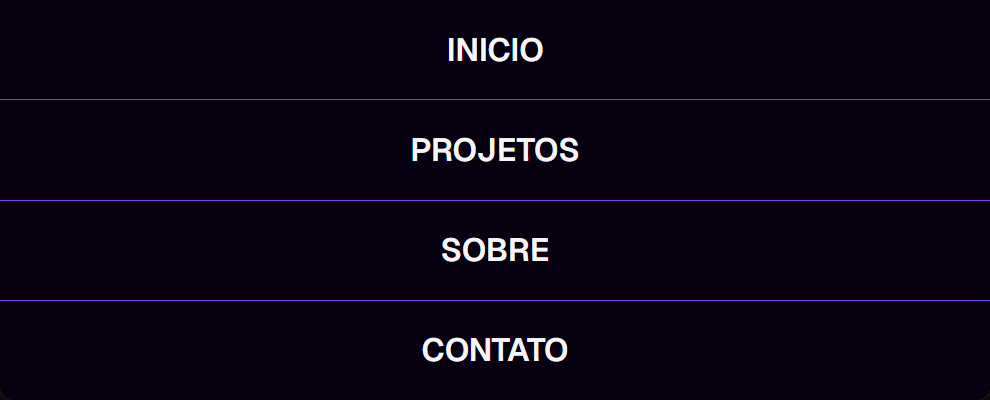Navigate to INICIO page
990x400 pixels.
click(x=495, y=50)
